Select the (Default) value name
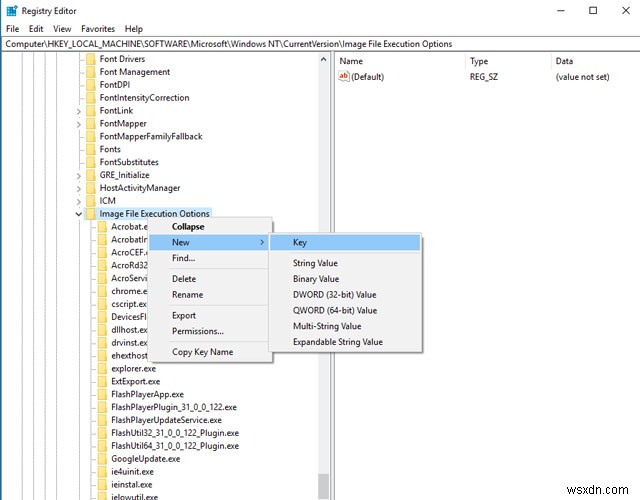Viewport: 640px width, 500px height. [368, 77]
